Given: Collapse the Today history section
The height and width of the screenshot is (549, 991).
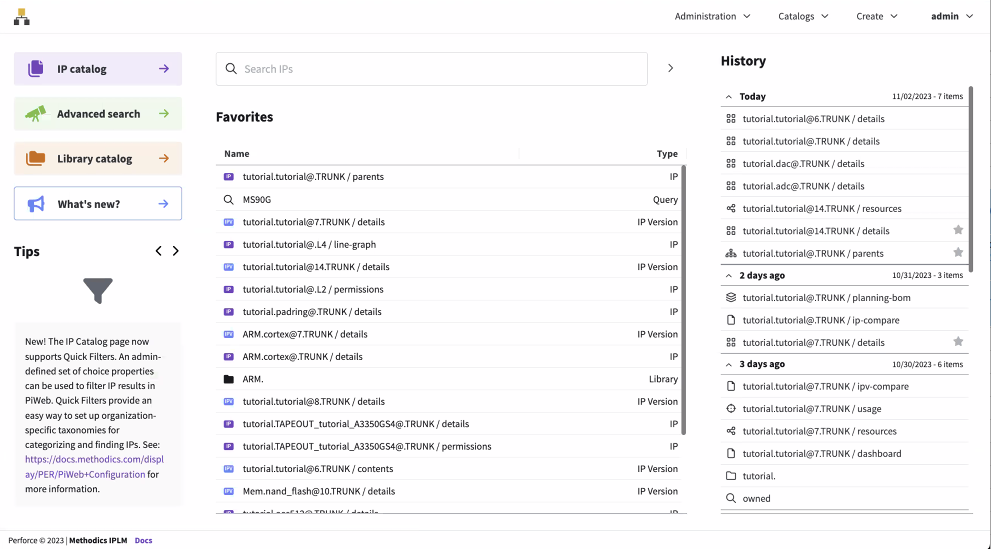Looking at the screenshot, I should (728, 97).
